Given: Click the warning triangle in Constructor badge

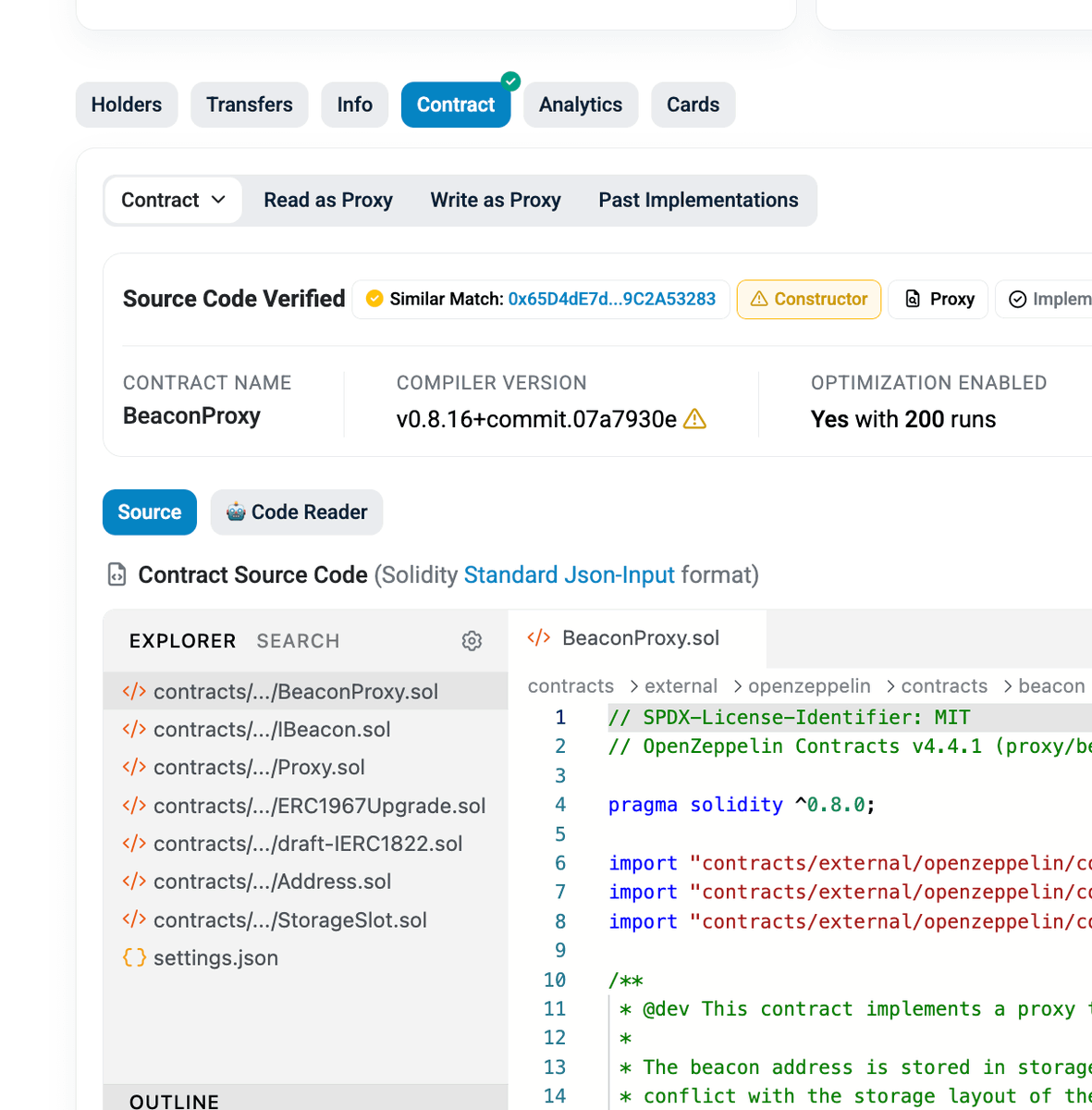Looking at the screenshot, I should 759,299.
